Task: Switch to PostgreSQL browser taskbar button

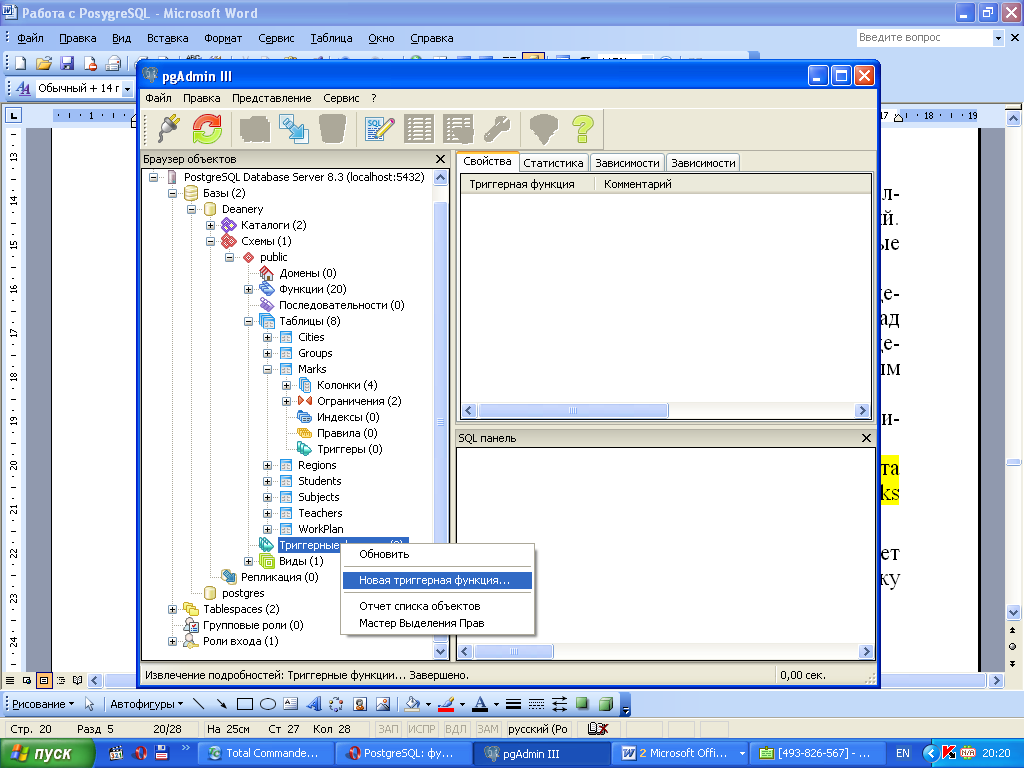Action: coord(404,754)
